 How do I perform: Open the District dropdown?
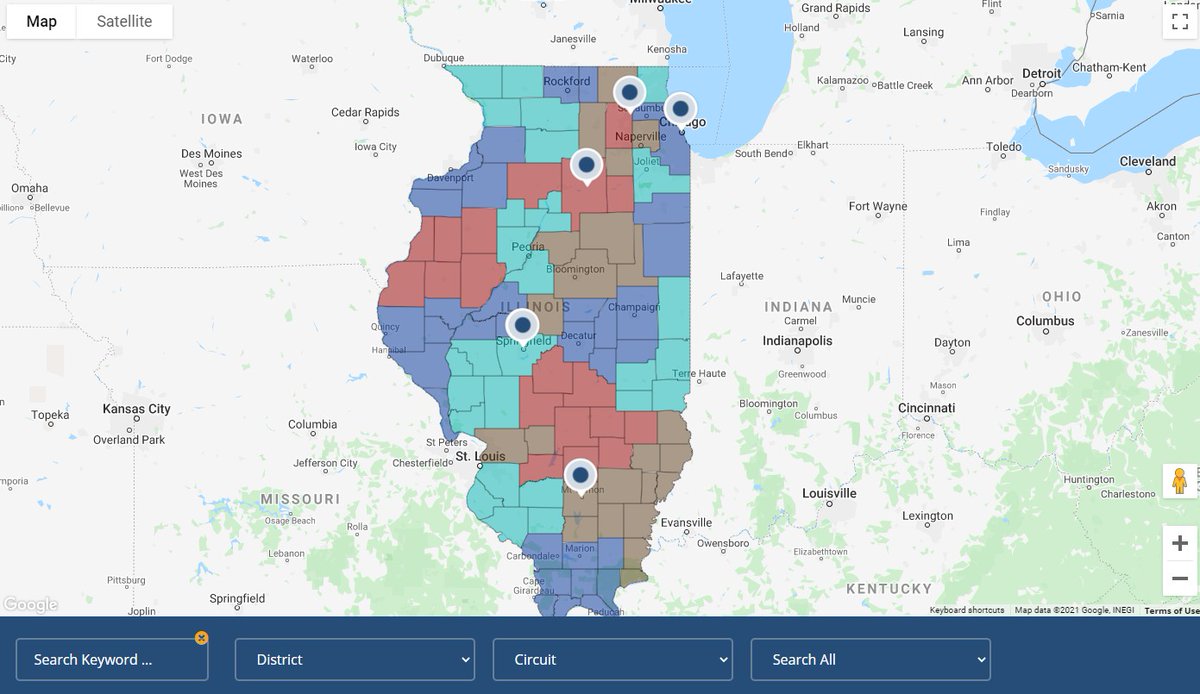pyautogui.click(x=354, y=659)
